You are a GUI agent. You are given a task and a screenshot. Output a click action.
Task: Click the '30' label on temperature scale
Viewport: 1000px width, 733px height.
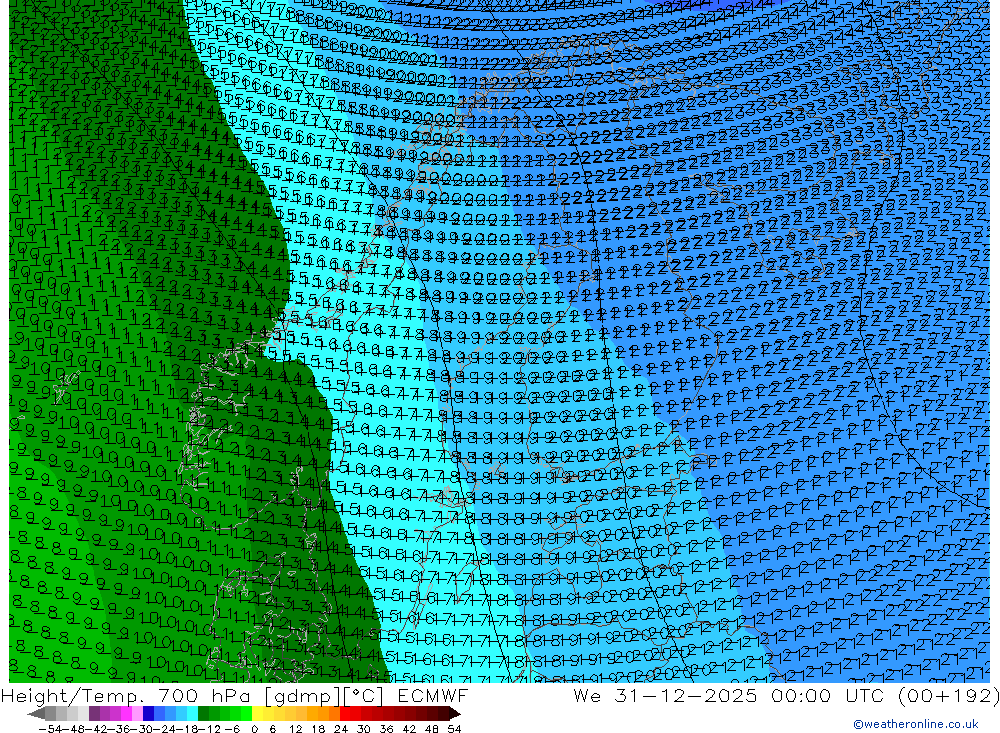tap(364, 729)
